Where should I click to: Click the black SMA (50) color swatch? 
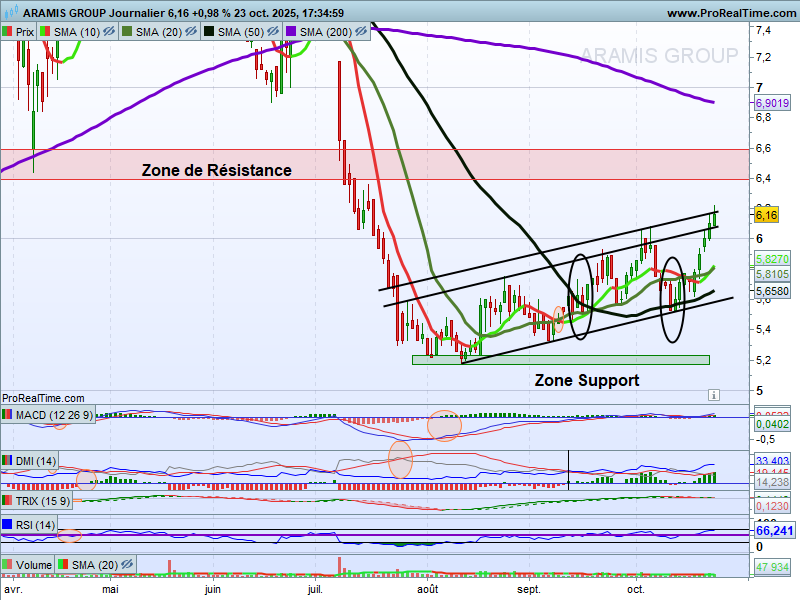(209, 32)
